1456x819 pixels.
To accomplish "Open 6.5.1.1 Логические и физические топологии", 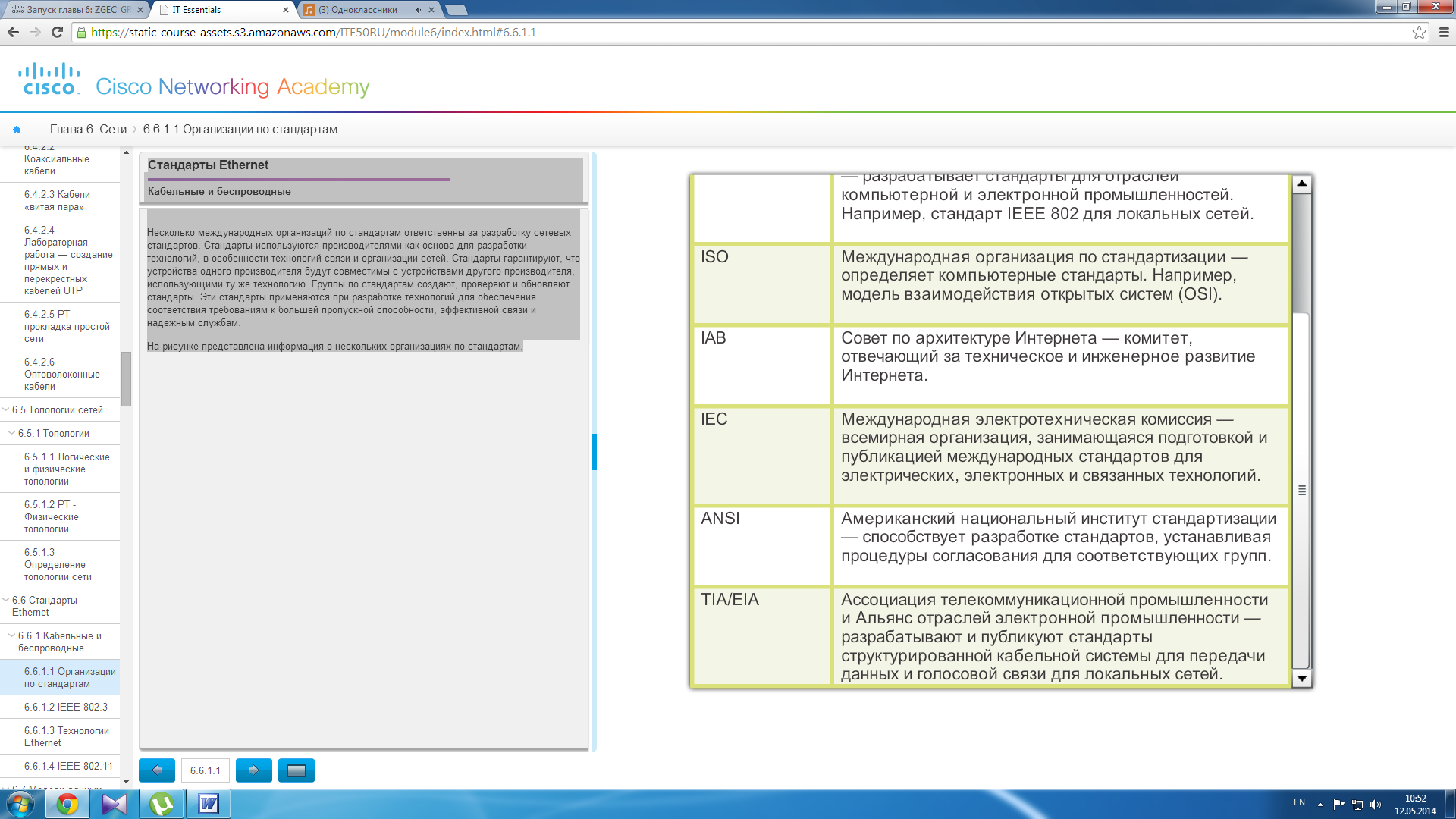I will pos(60,469).
